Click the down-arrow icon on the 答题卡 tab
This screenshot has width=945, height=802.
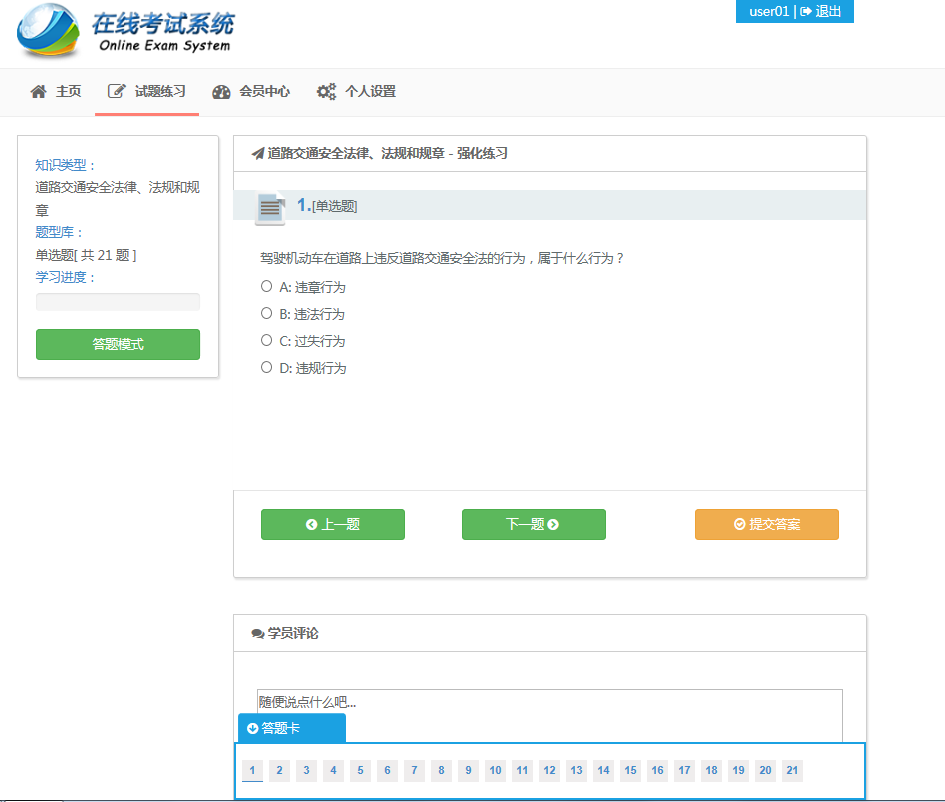pos(253,728)
